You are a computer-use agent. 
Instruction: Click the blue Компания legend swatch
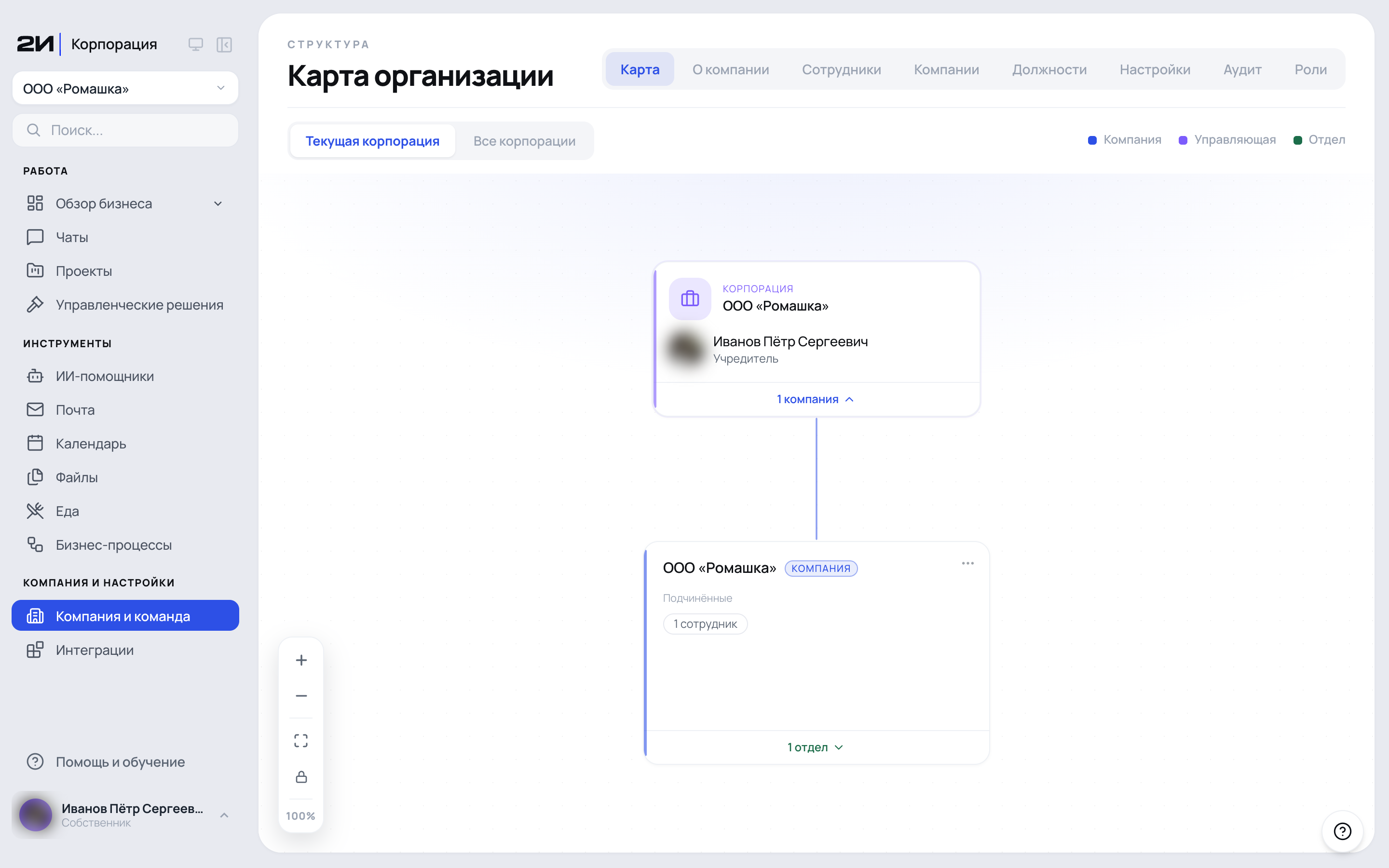tap(1092, 140)
